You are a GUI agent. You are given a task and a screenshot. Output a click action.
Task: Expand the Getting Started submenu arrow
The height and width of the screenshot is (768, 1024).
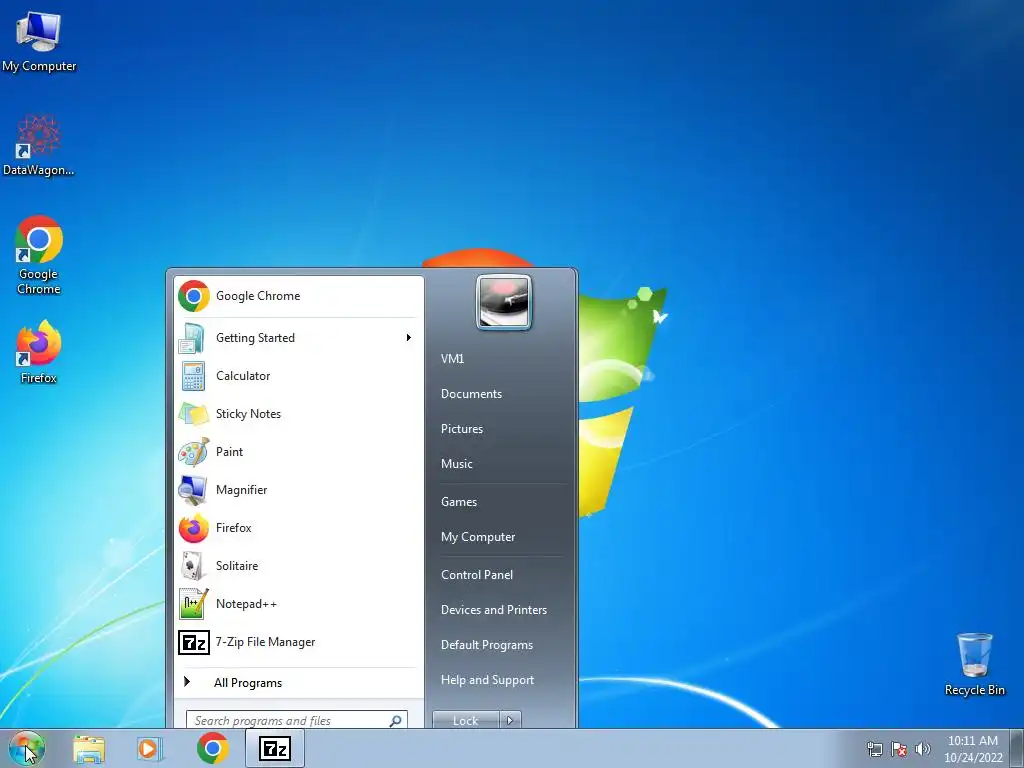[409, 338]
